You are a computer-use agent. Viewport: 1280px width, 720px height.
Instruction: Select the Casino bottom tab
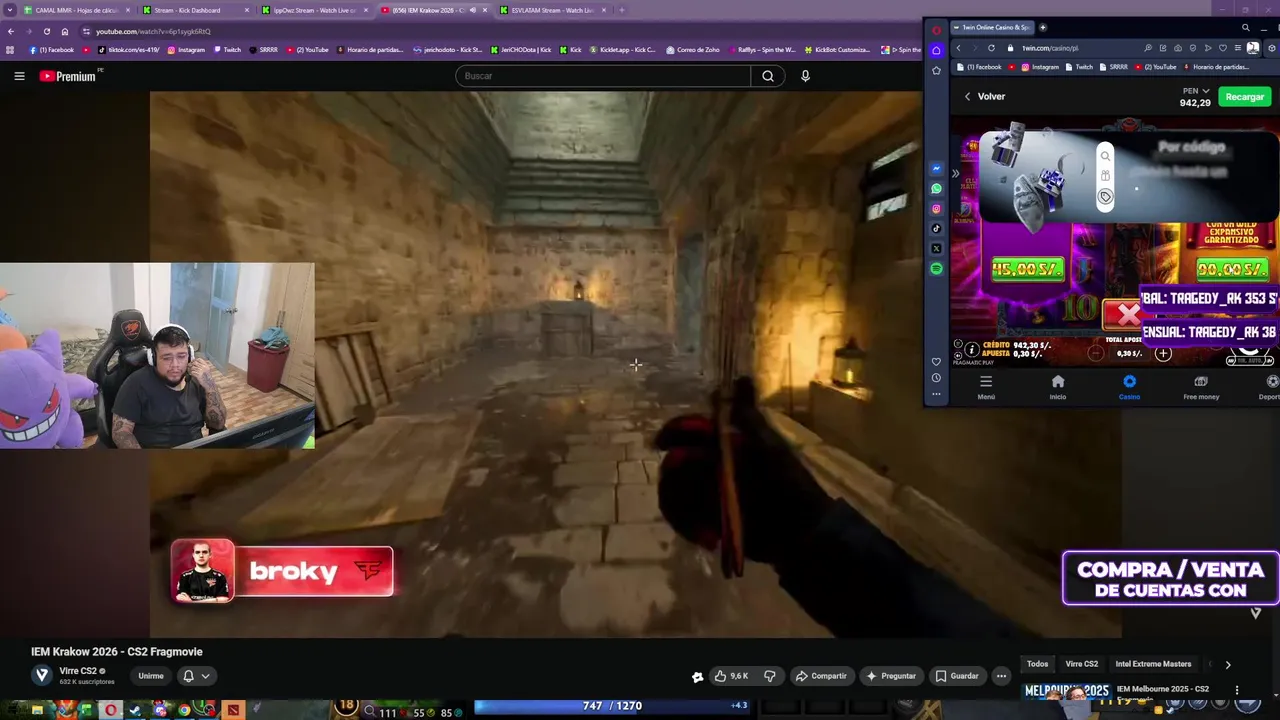(x=1129, y=387)
